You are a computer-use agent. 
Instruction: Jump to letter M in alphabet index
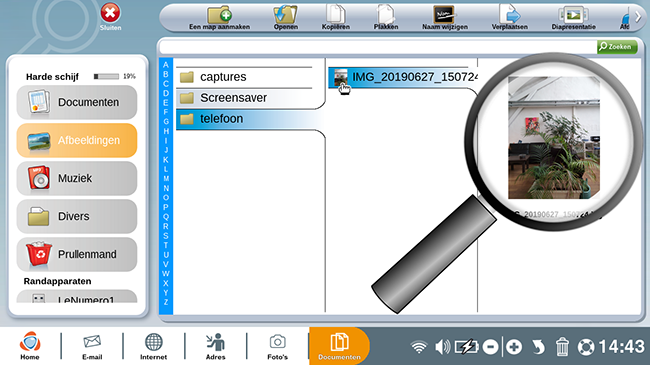click(166, 179)
